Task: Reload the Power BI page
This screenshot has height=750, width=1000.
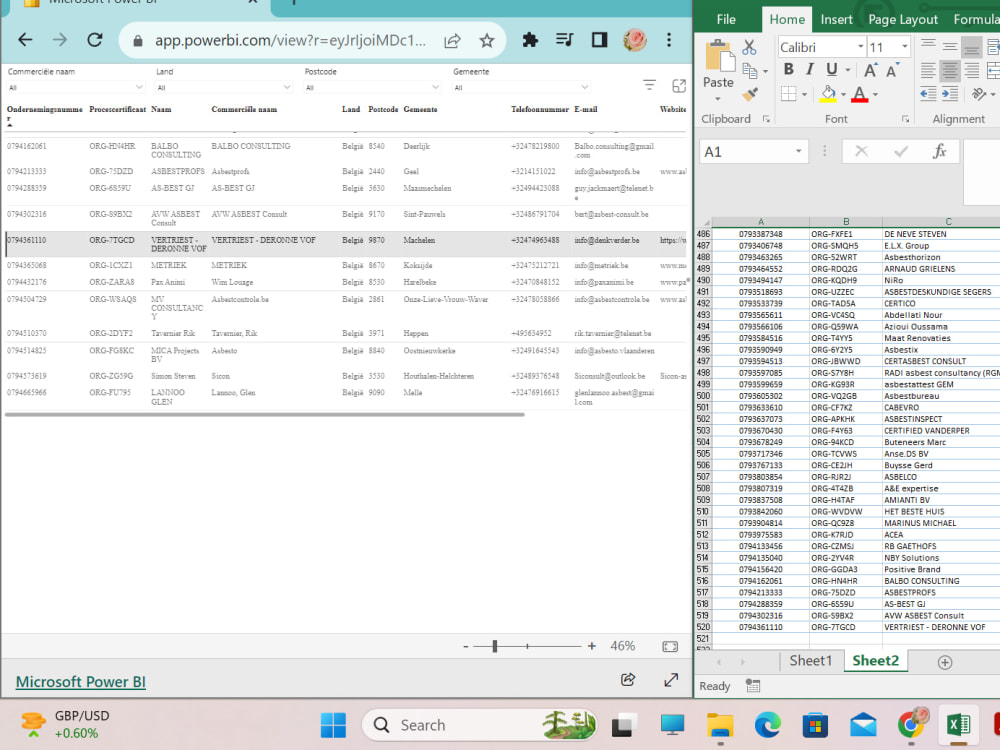Action: (95, 40)
